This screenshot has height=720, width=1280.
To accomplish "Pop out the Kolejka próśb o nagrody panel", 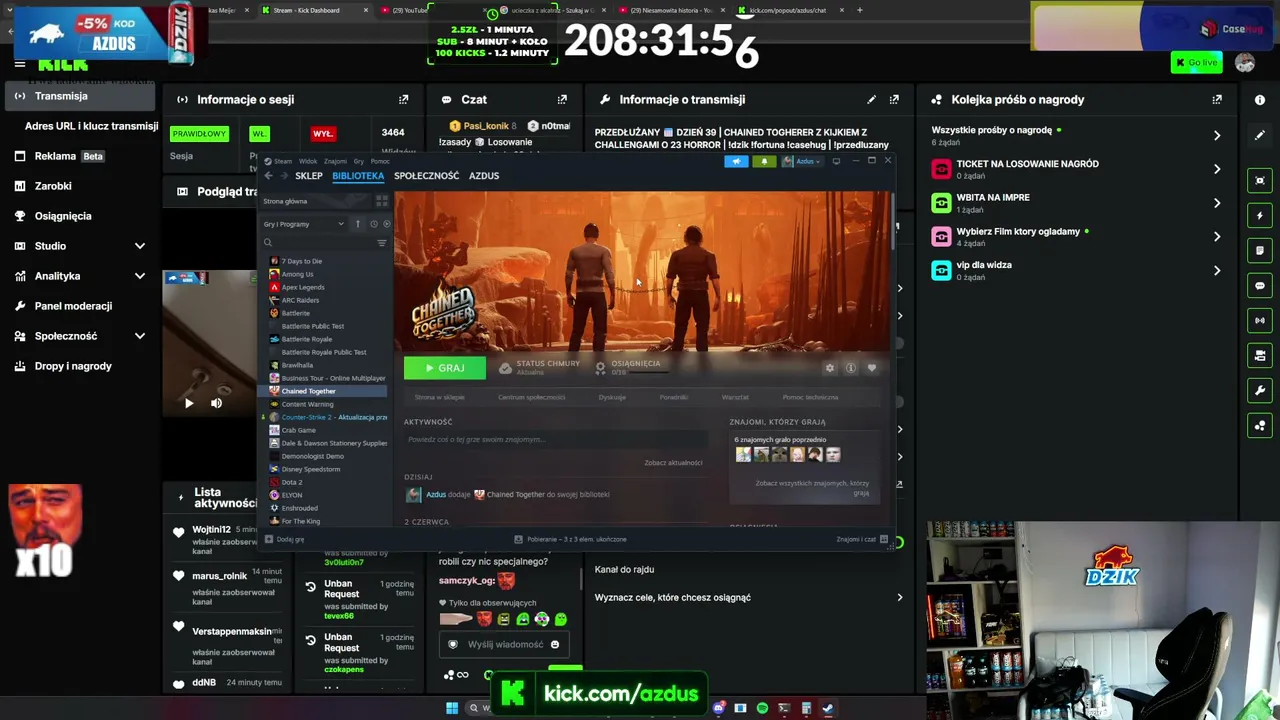I will point(1217,100).
